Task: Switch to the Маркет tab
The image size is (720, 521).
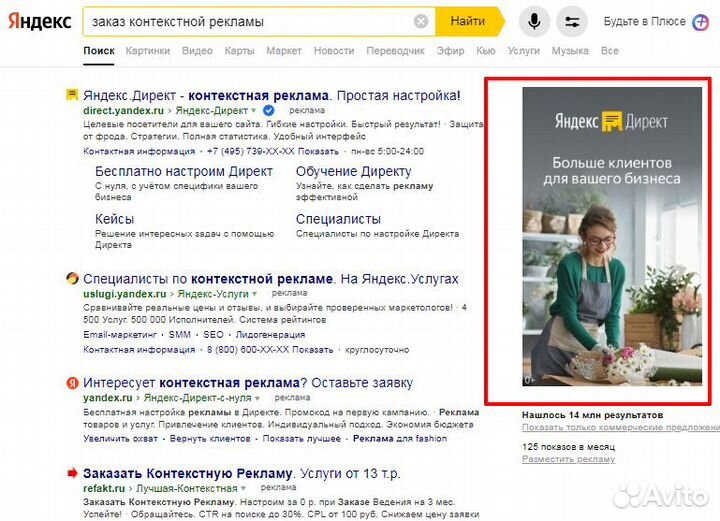Action: click(284, 50)
